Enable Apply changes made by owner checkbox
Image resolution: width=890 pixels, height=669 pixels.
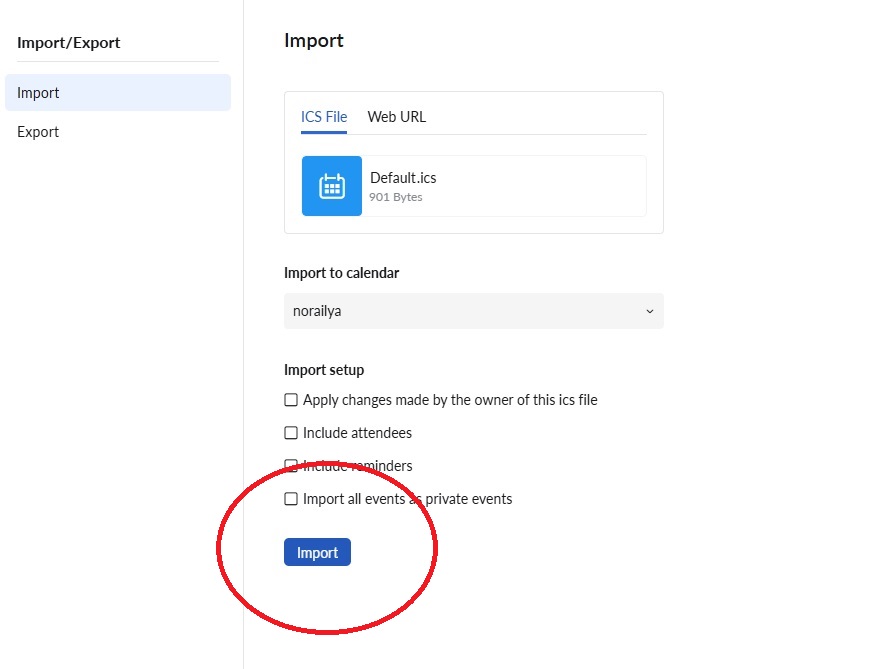point(291,400)
